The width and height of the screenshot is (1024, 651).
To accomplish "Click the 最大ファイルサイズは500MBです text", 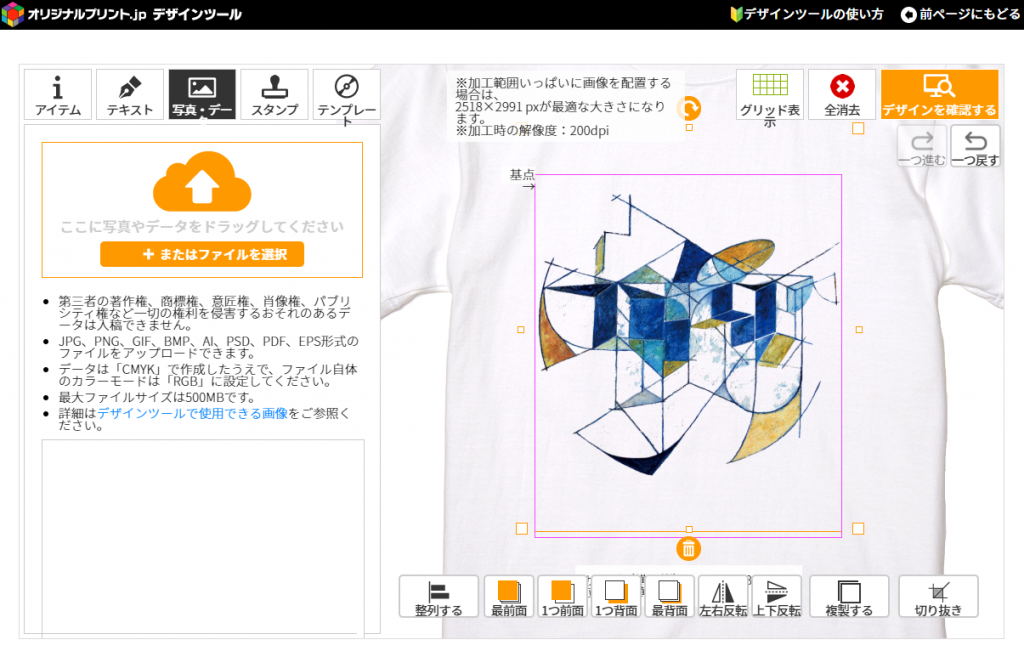I will pos(157,397).
